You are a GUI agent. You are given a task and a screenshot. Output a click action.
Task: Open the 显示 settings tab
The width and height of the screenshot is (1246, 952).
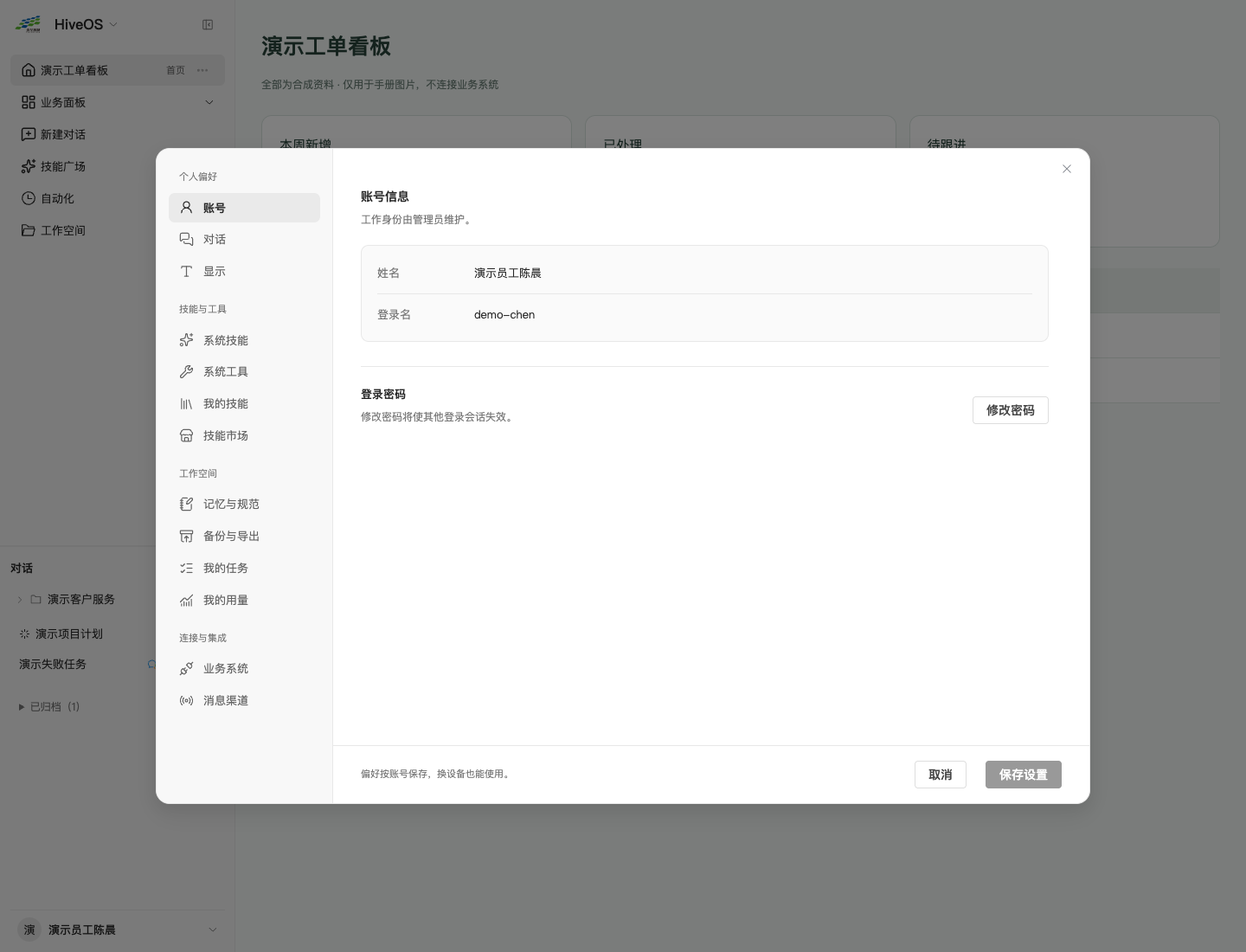coord(244,272)
